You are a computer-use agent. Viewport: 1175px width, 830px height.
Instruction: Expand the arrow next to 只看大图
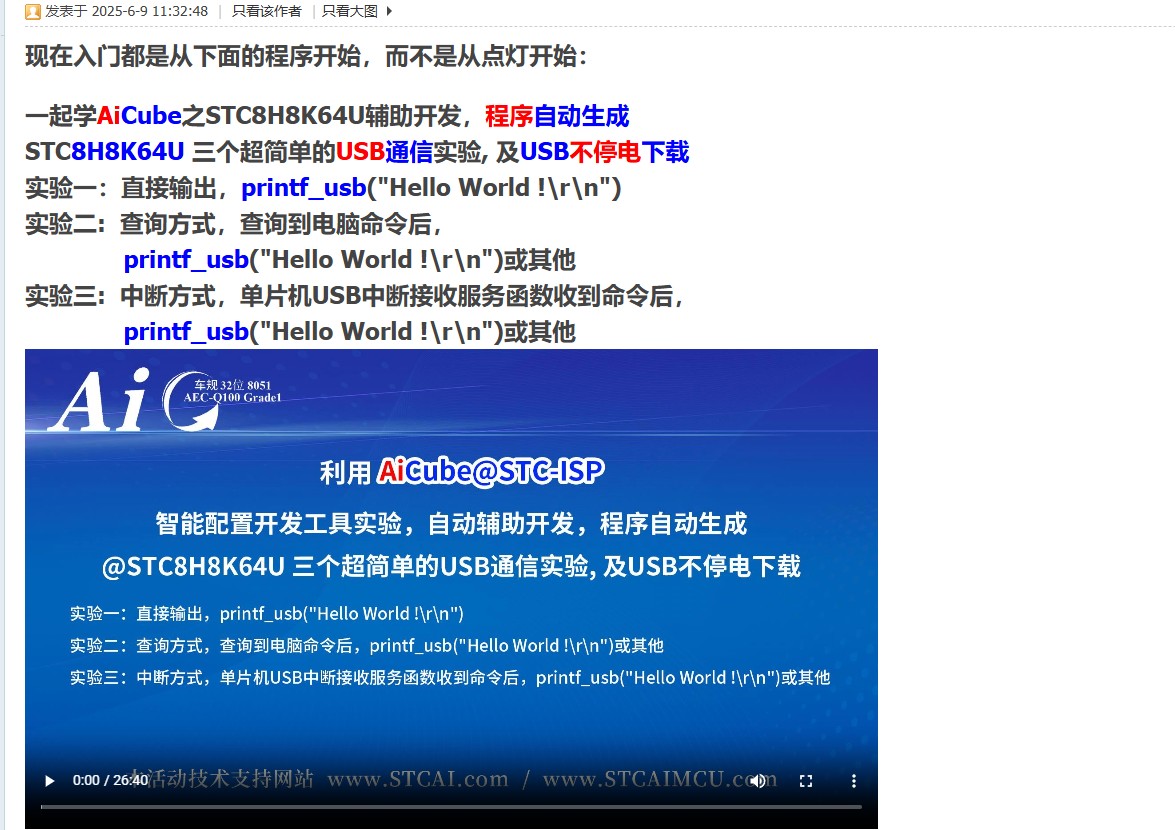389,11
